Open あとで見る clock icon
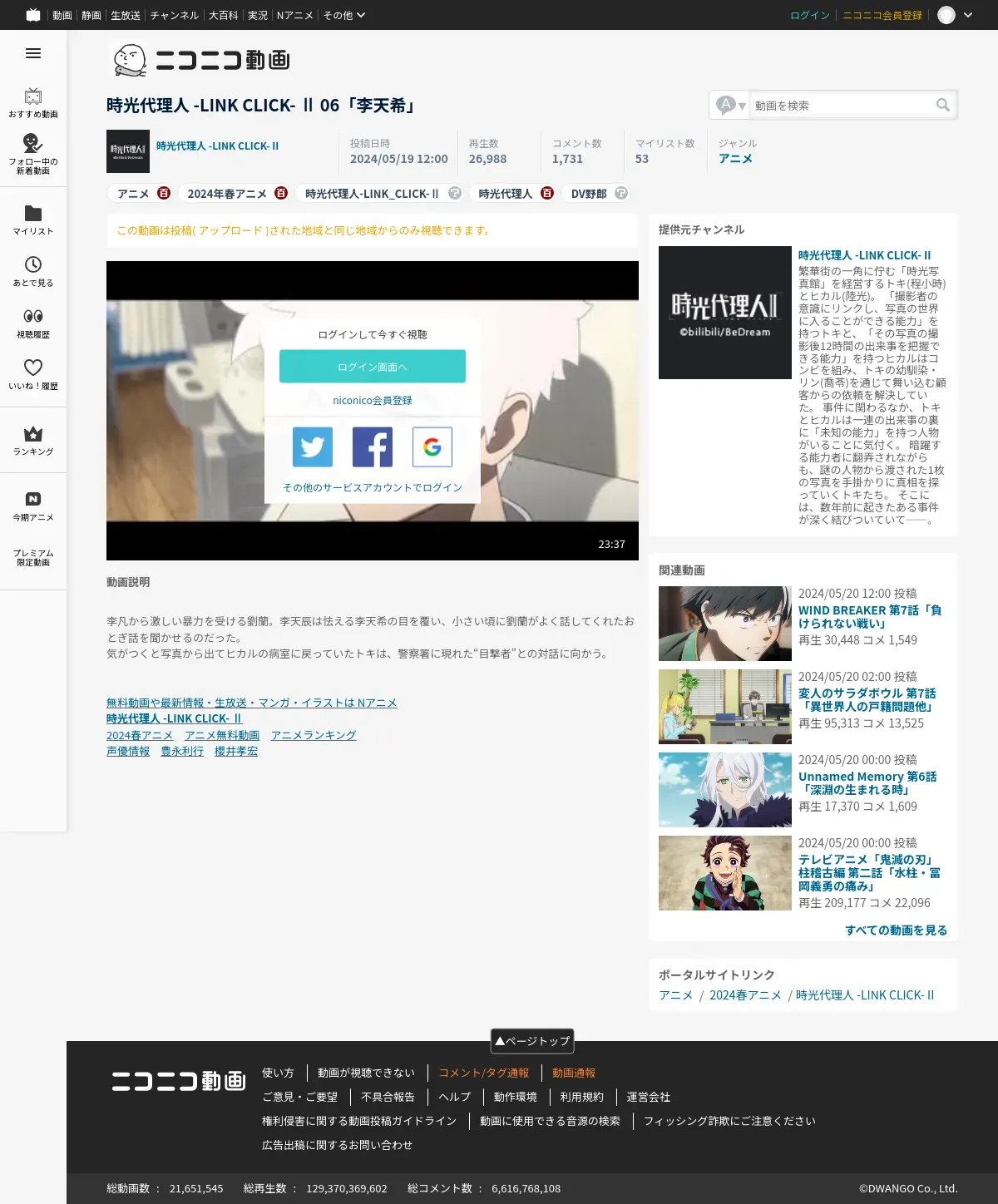The width and height of the screenshot is (998, 1204). pos(33,264)
